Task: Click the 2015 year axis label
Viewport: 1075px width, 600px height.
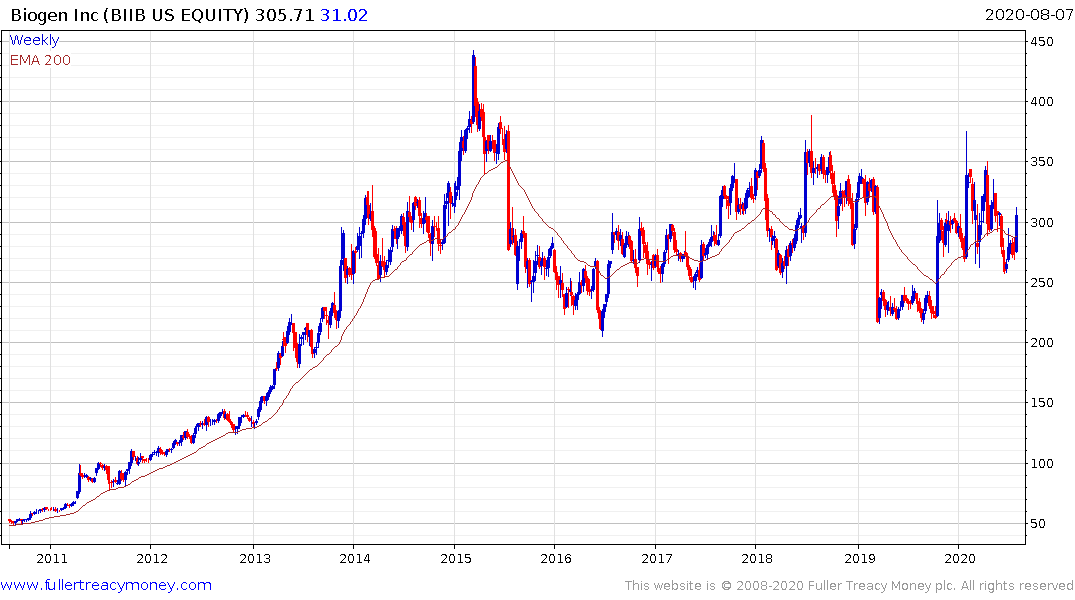Action: point(456,558)
